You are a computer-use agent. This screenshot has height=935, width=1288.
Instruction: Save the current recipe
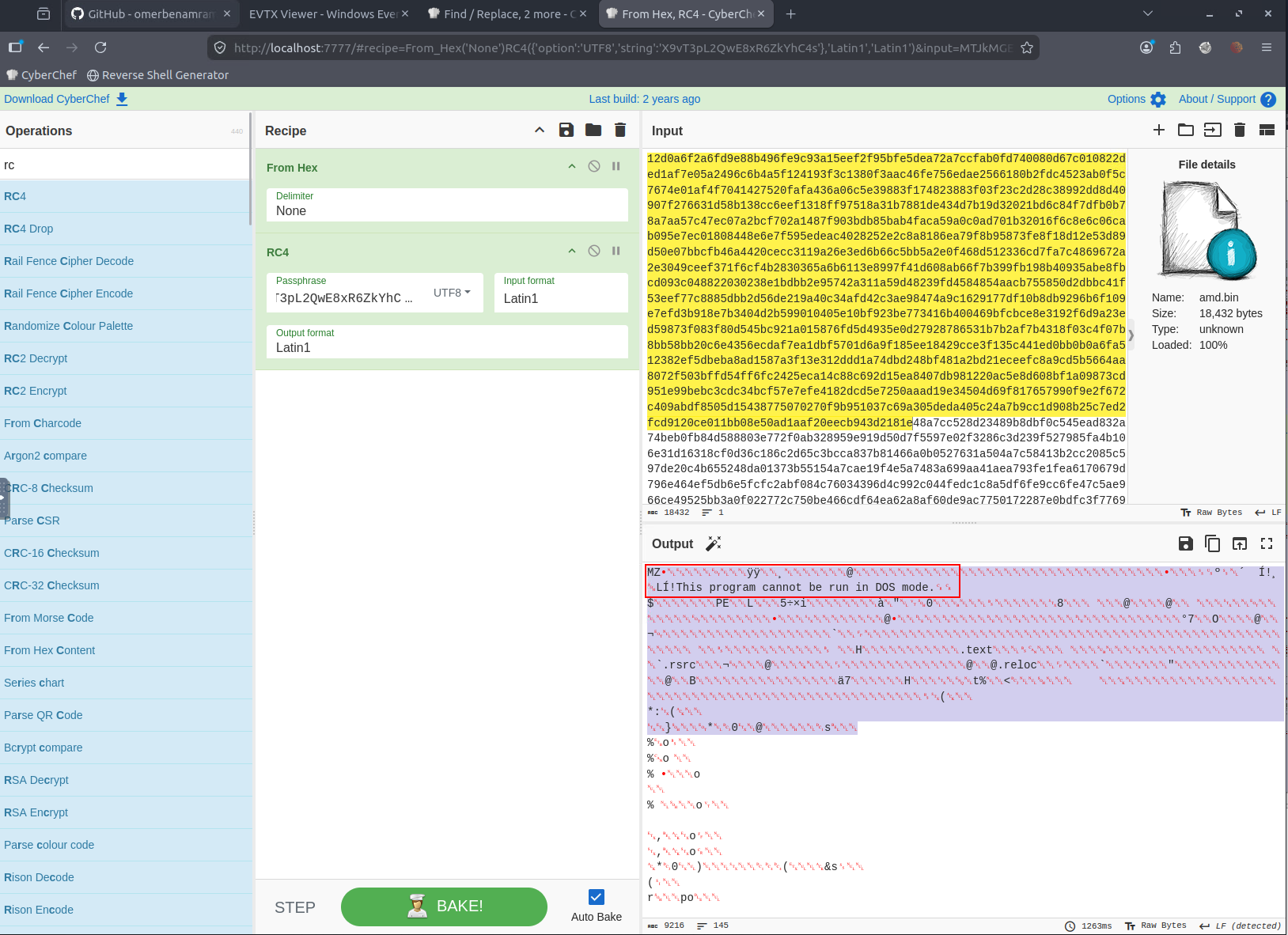[x=566, y=131]
